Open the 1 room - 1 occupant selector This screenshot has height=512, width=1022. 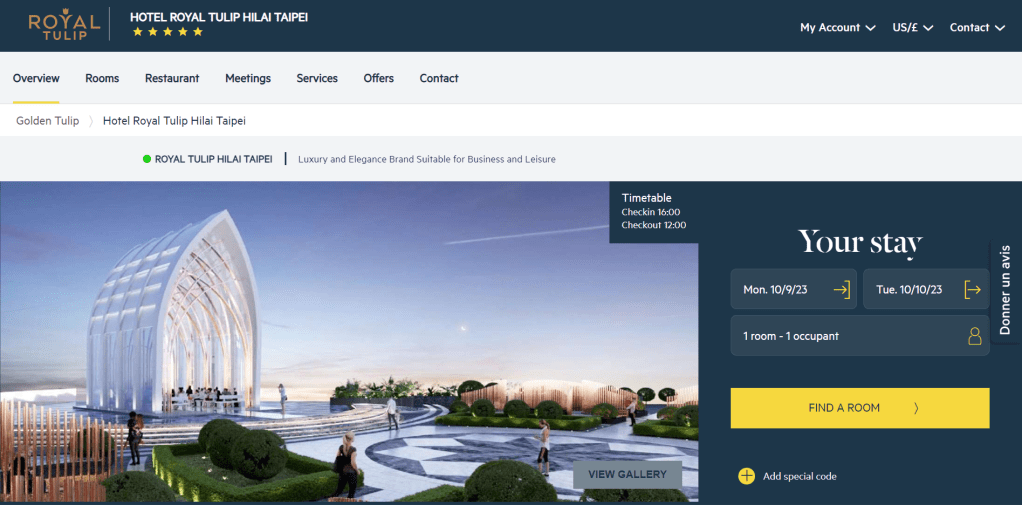(x=860, y=336)
